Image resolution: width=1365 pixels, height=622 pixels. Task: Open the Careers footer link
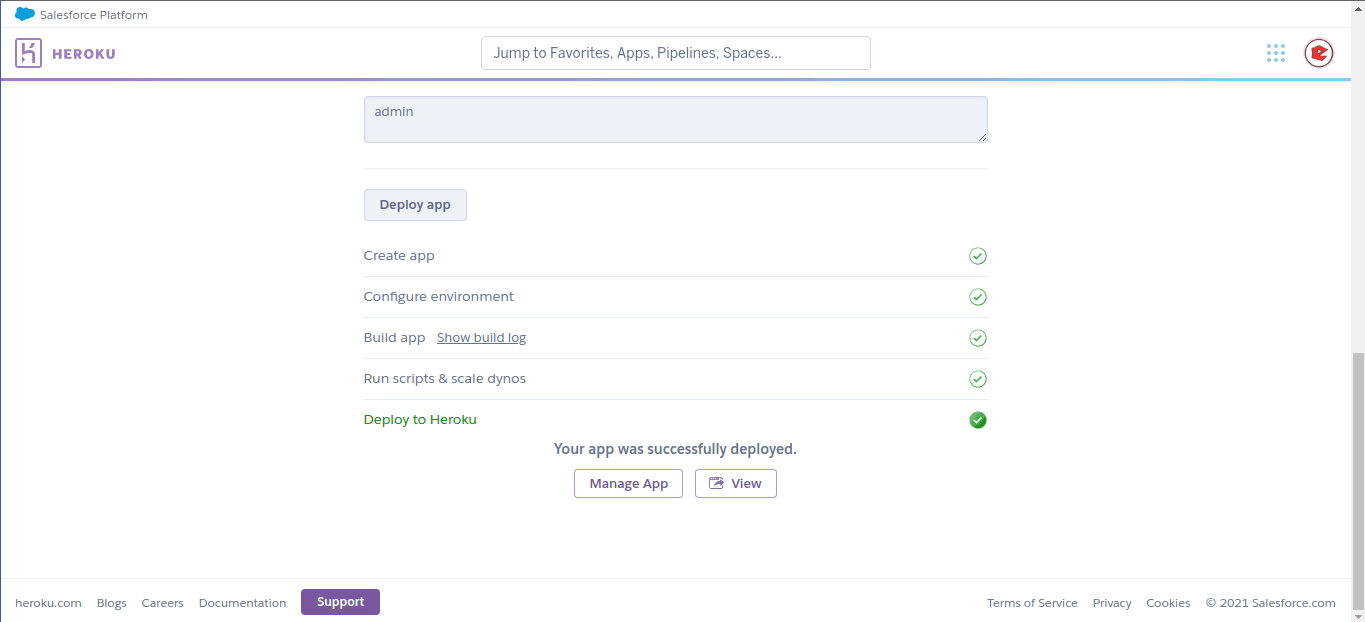163,603
